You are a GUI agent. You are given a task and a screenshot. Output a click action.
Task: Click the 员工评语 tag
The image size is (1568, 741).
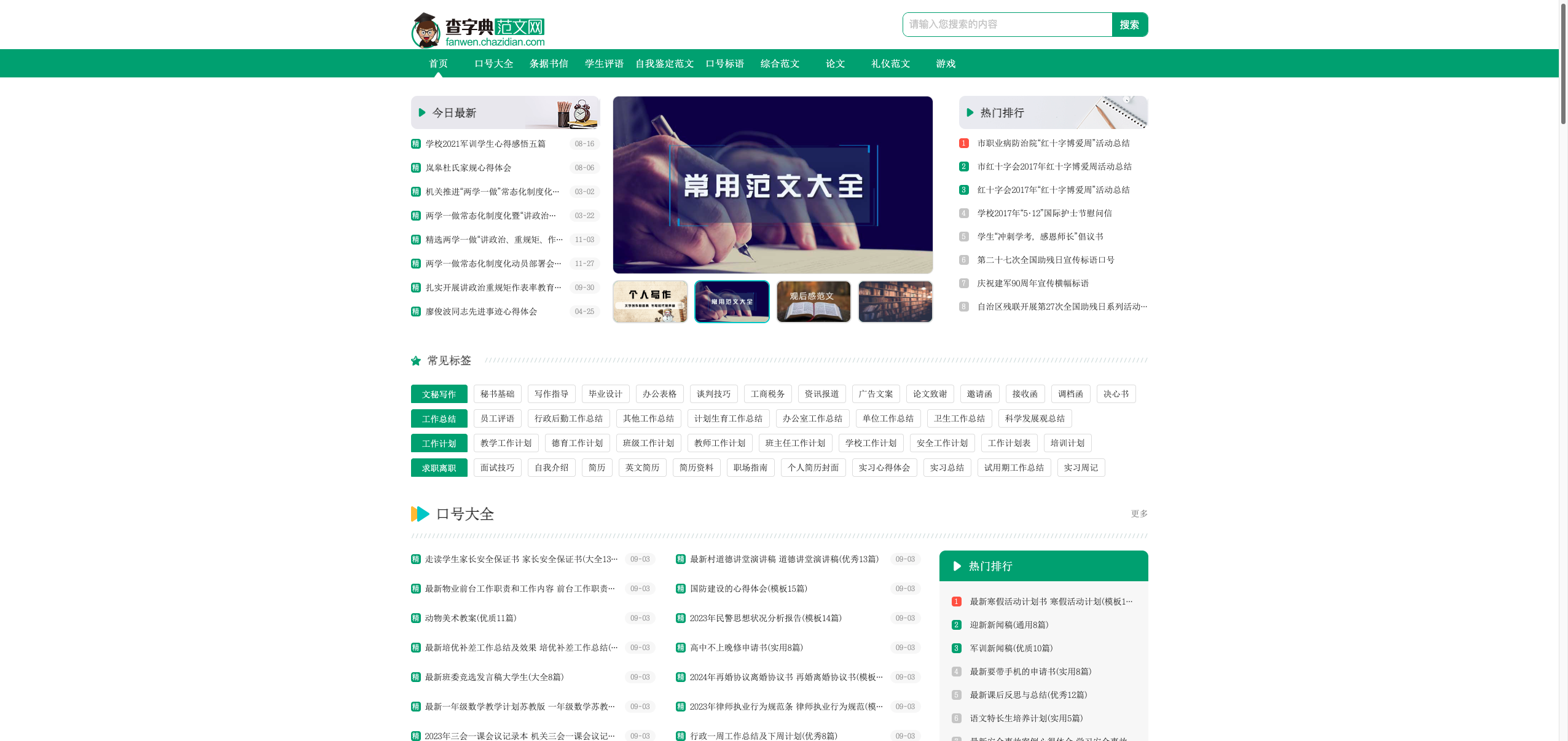pyautogui.click(x=497, y=418)
